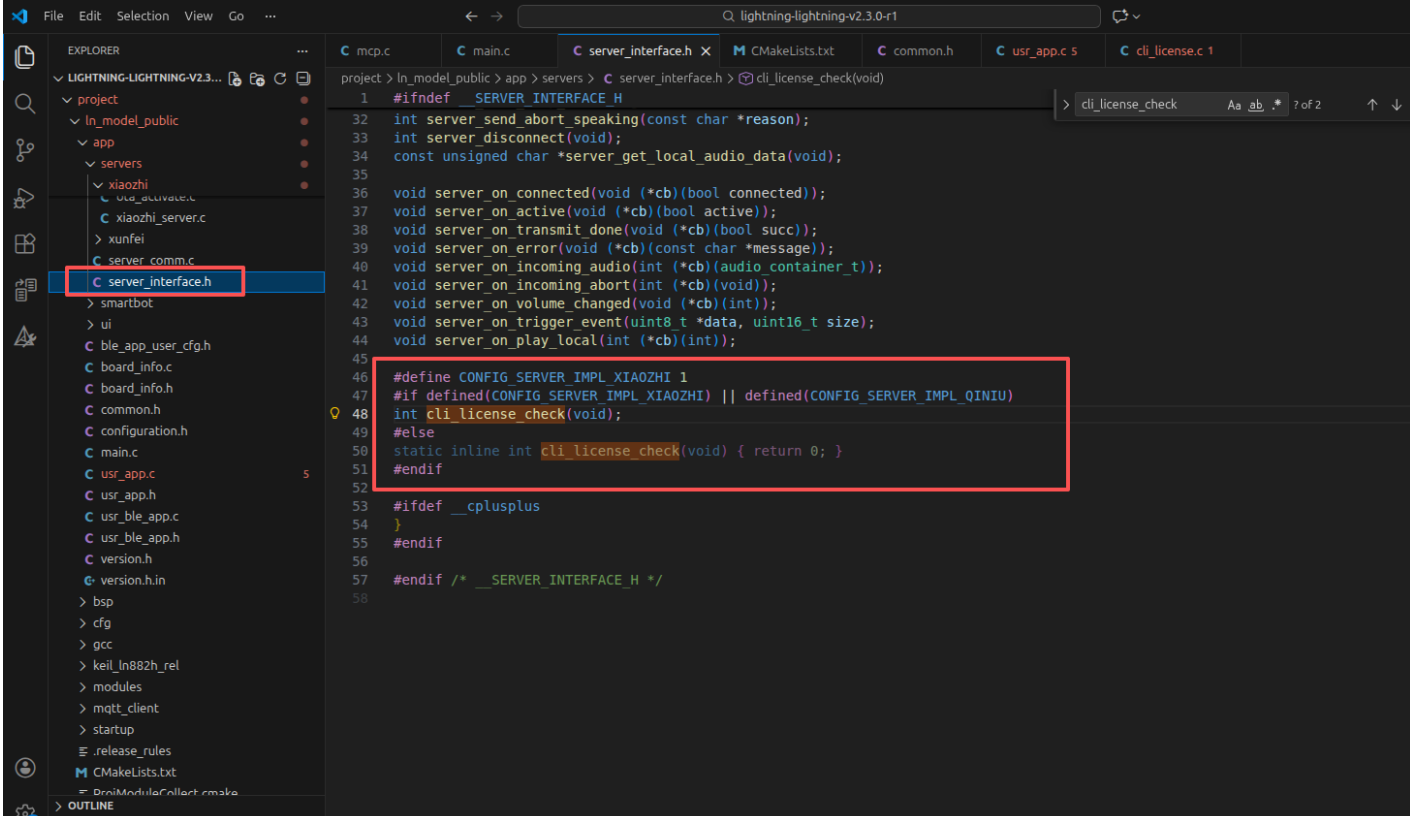Jump to next match in find widget
The height and width of the screenshot is (816, 1410).
coord(1396,104)
